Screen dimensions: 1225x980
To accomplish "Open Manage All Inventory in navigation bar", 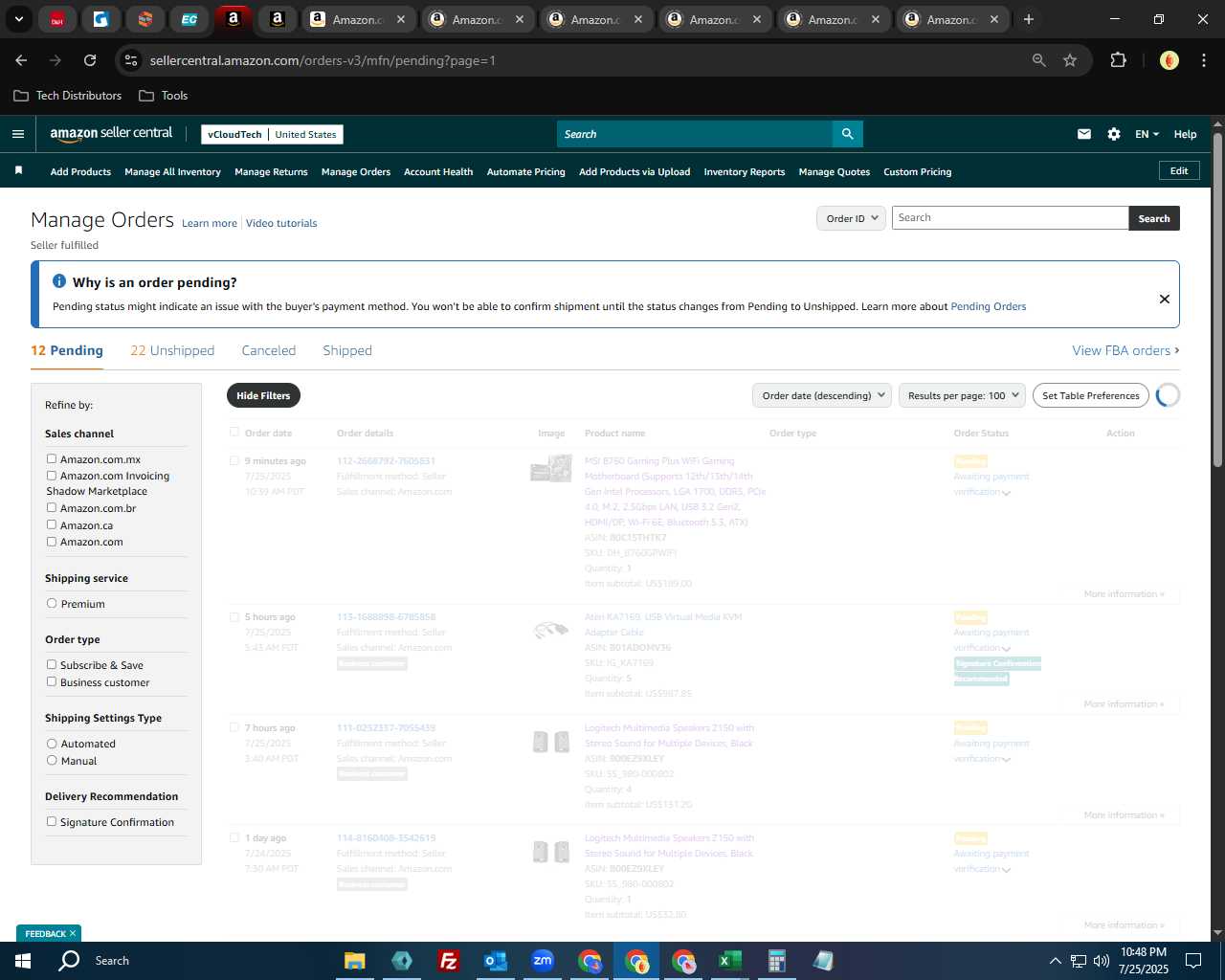I will click(x=172, y=172).
